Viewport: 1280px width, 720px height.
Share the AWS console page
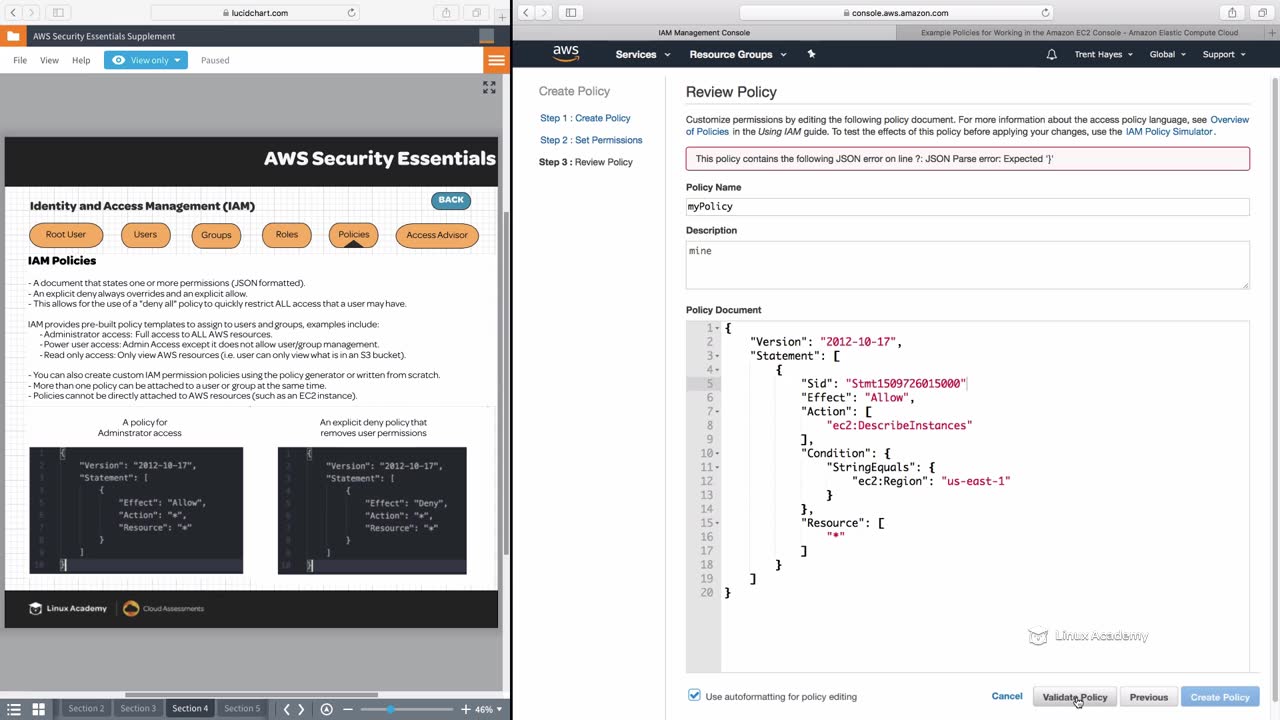(x=1232, y=13)
